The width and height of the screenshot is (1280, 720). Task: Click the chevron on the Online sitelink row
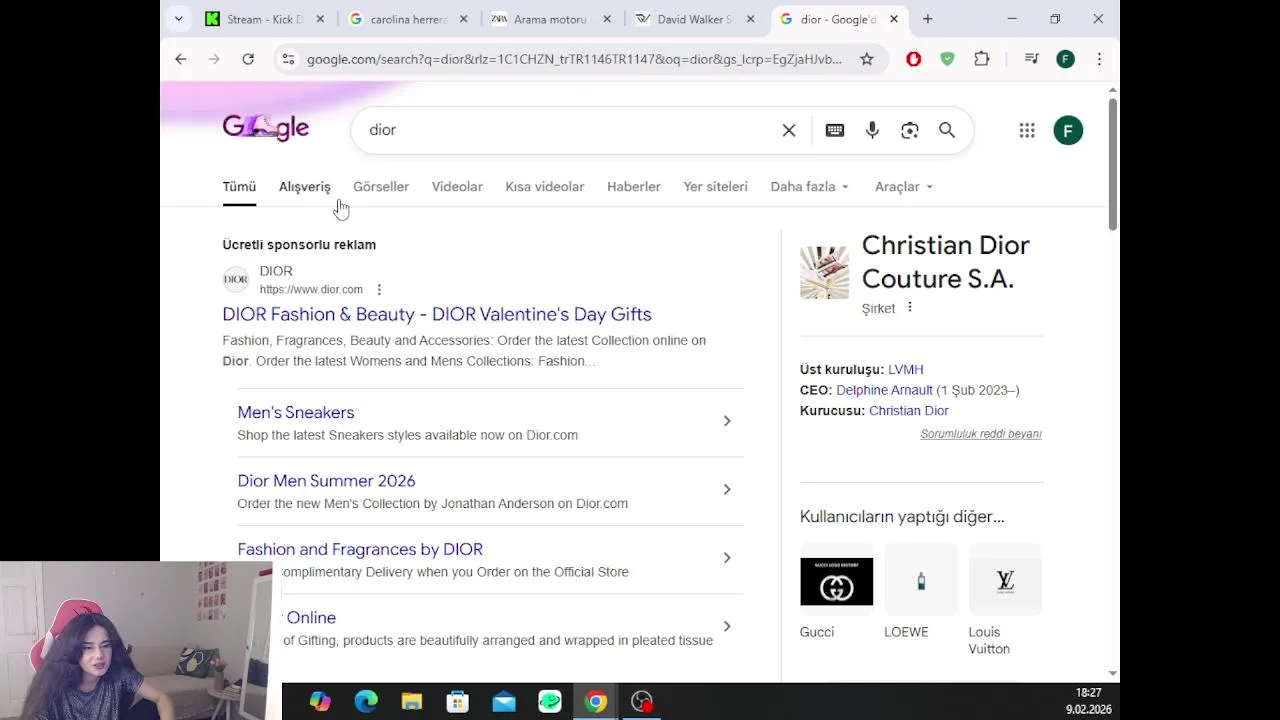coord(727,626)
